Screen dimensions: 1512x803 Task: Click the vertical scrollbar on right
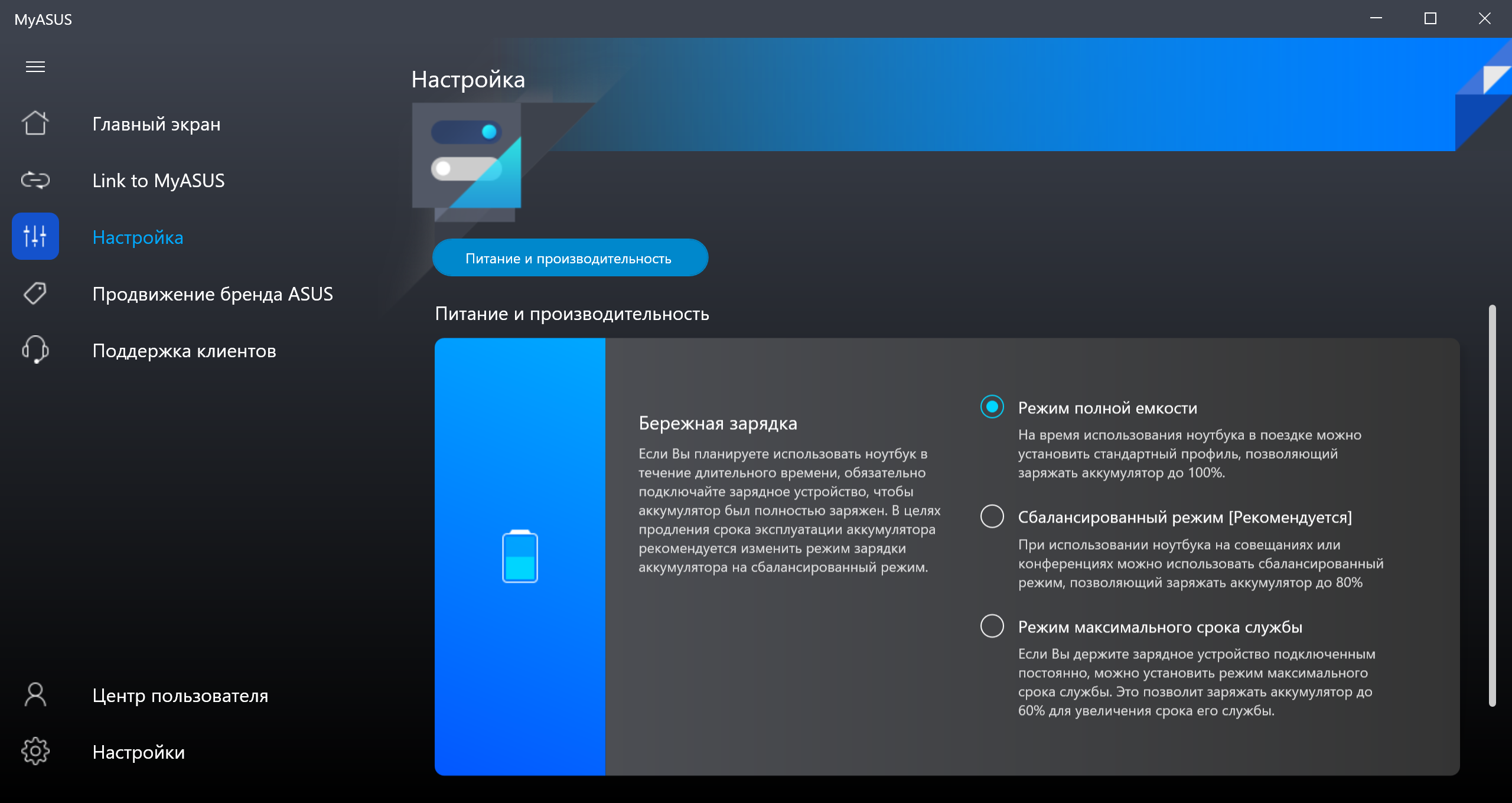click(1493, 505)
